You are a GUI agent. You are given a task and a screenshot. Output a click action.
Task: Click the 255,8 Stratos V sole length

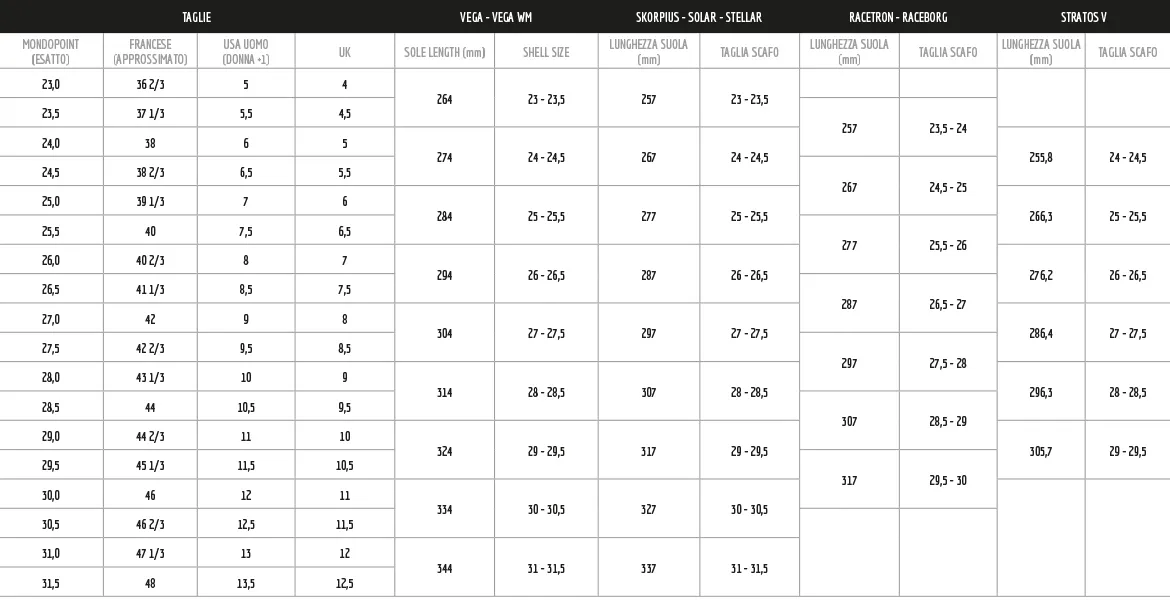pyautogui.click(x=1041, y=158)
